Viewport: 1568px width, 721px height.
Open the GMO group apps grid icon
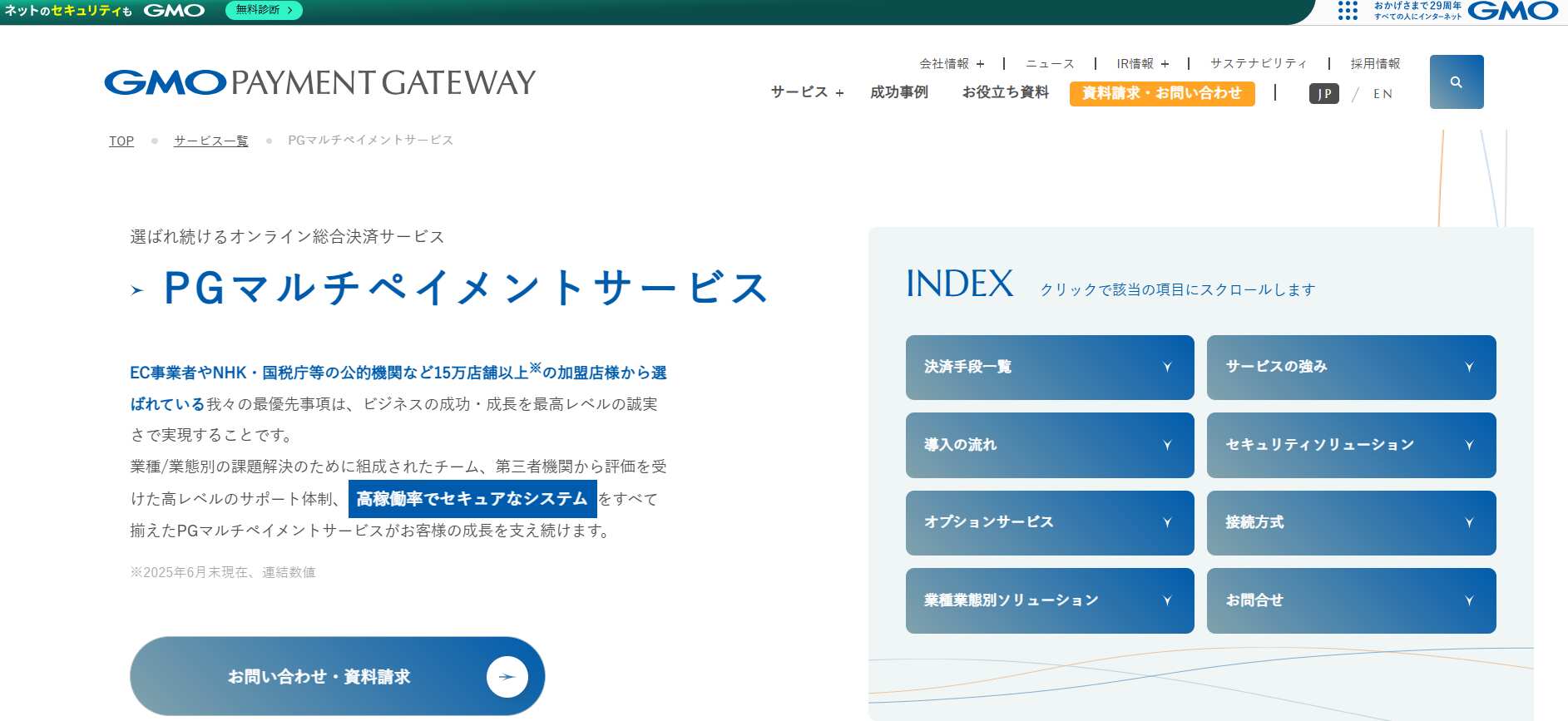pyautogui.click(x=1348, y=11)
